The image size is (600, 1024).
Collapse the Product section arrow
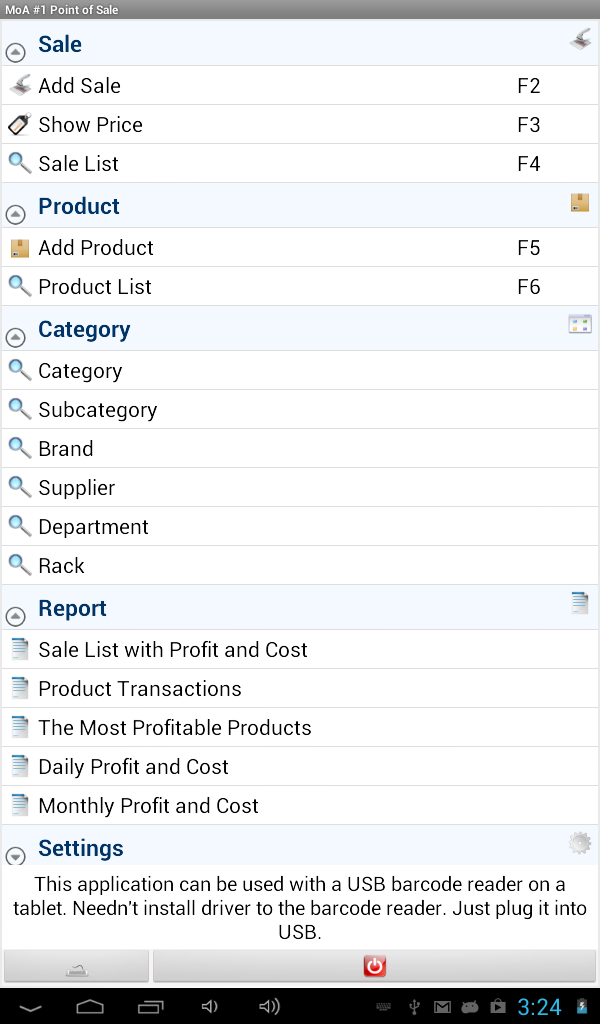[x=16, y=214]
